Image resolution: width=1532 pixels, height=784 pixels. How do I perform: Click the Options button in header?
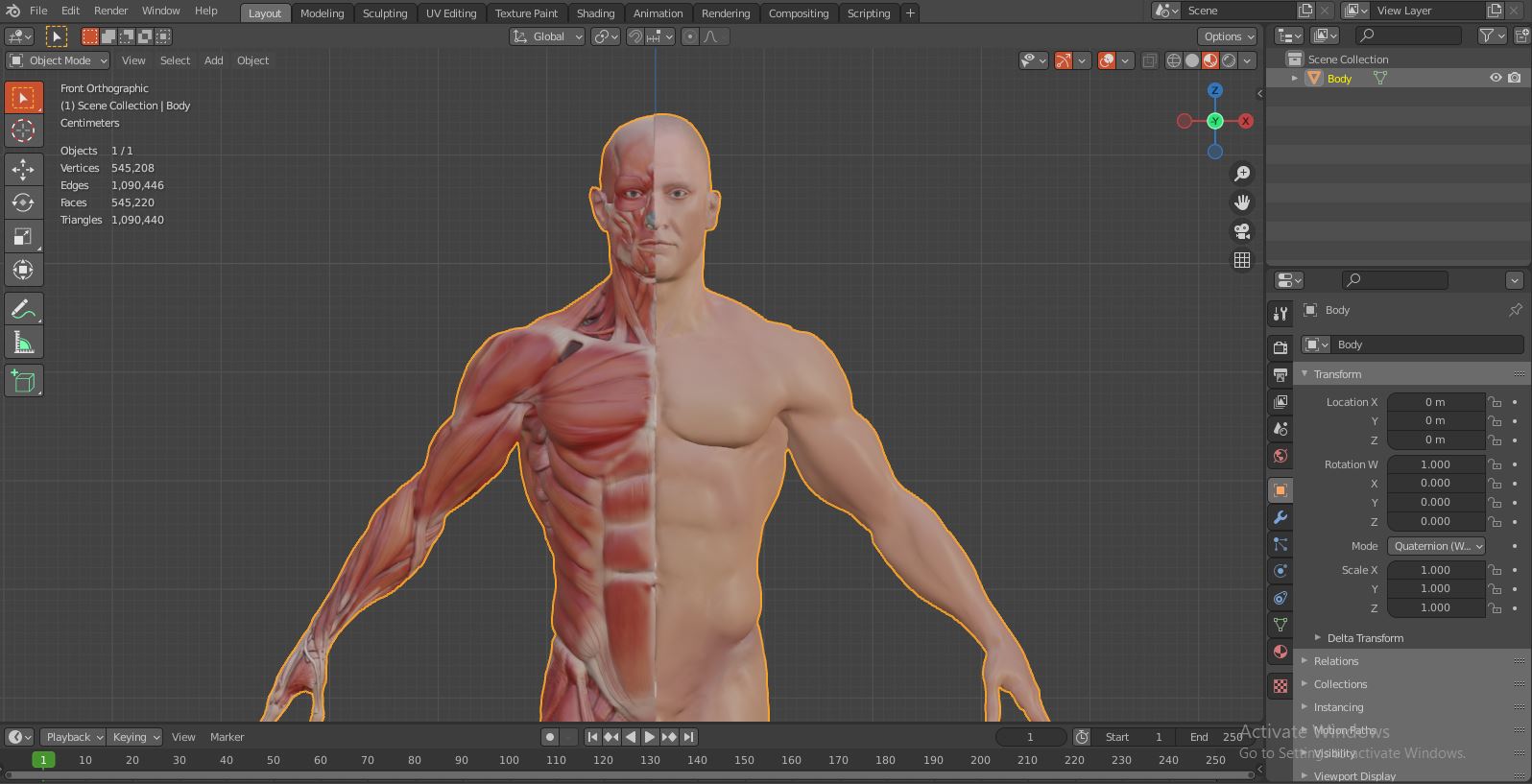(1227, 36)
